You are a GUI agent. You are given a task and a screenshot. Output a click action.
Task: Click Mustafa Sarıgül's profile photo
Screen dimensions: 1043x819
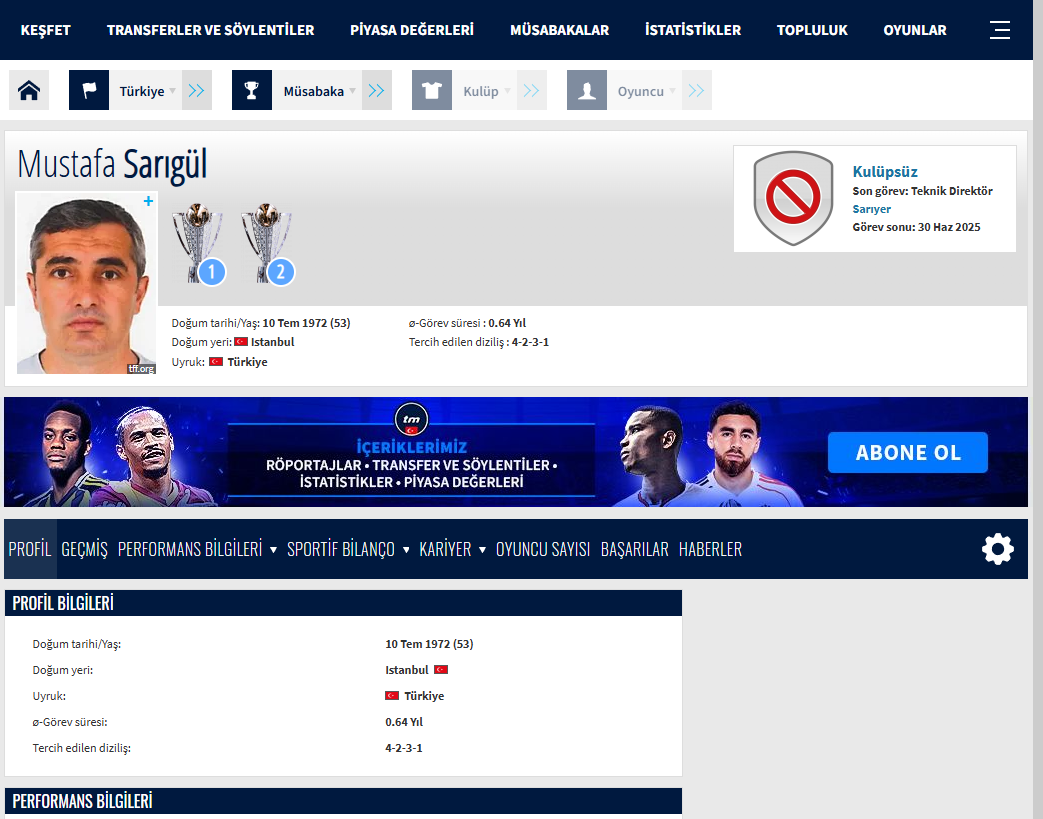point(86,283)
